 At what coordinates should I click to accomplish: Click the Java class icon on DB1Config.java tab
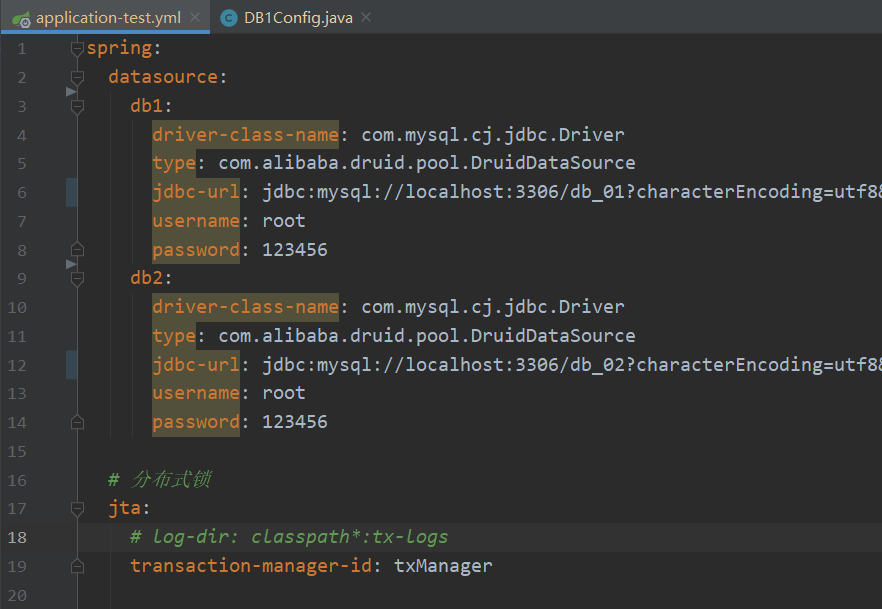[228, 17]
